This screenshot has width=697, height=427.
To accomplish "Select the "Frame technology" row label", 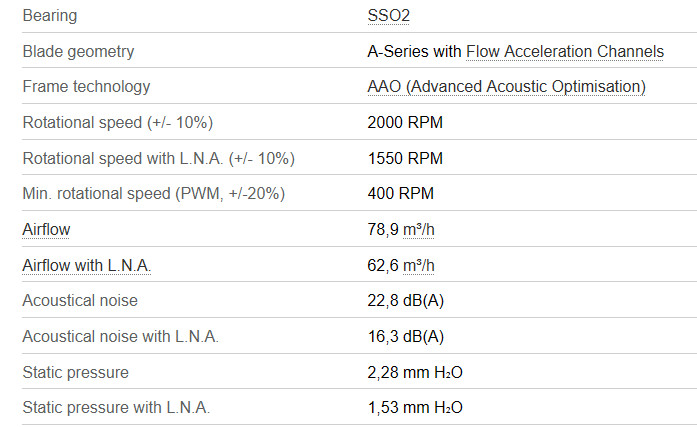I will click(x=86, y=87).
